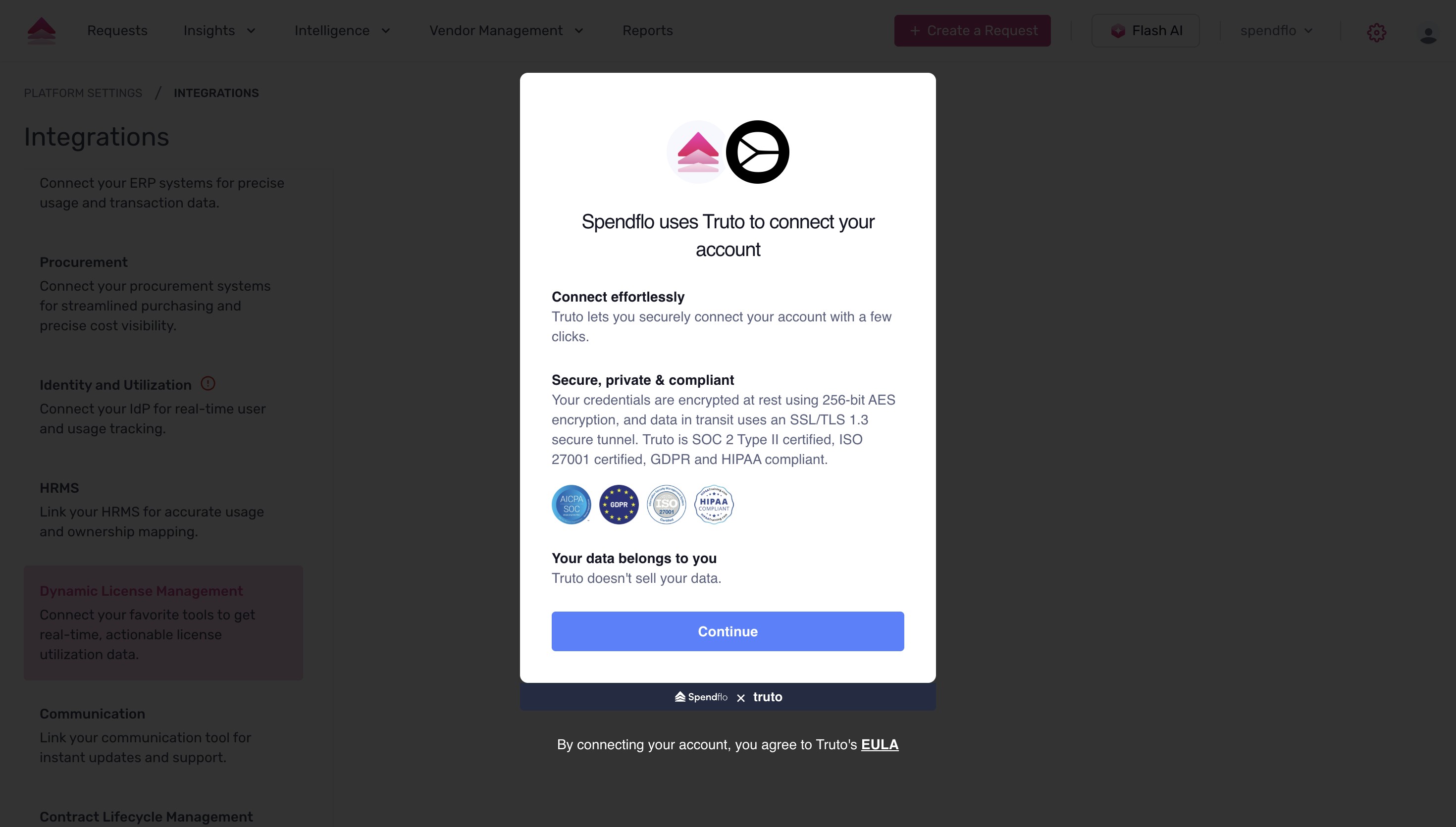Click the Truto logo in the modal
Viewport: 1456px width, 827px height.
pos(758,152)
